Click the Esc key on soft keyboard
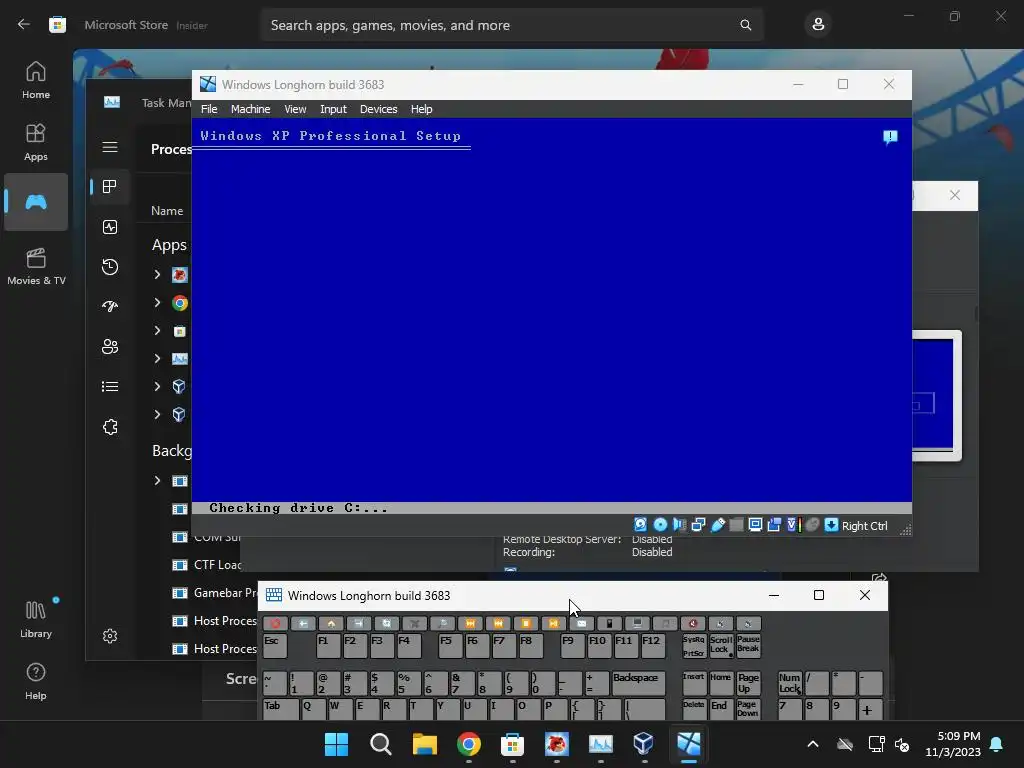The image size is (1024, 768). [x=274, y=646]
